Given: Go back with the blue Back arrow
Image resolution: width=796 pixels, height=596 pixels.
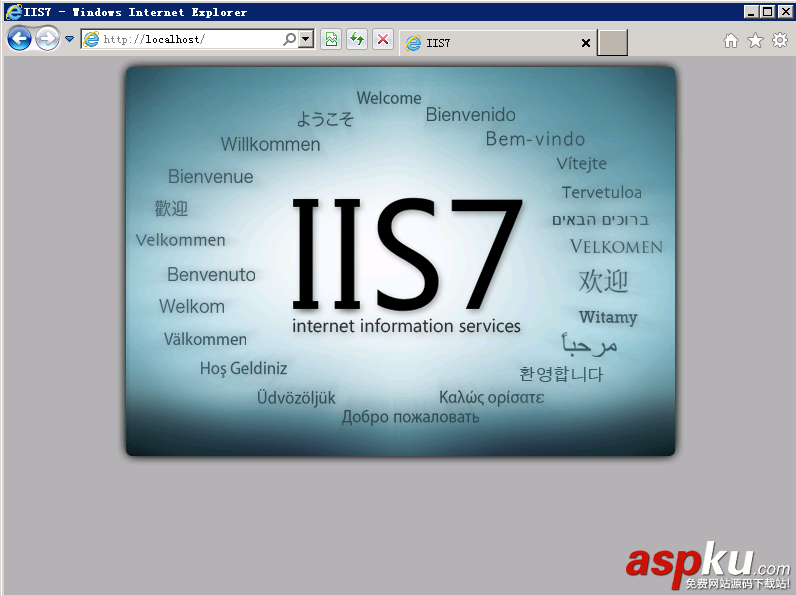Looking at the screenshot, I should point(19,39).
